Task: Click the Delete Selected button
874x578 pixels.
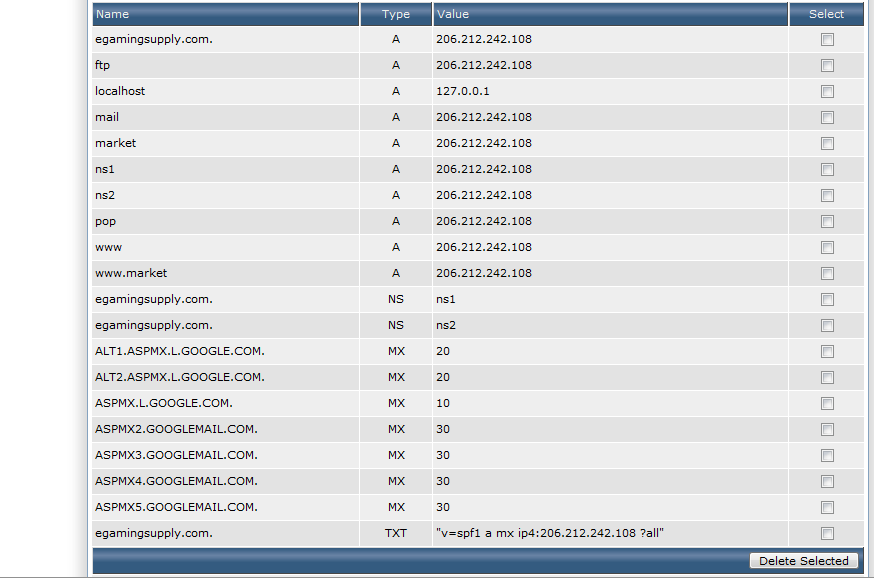Action: (x=803, y=561)
